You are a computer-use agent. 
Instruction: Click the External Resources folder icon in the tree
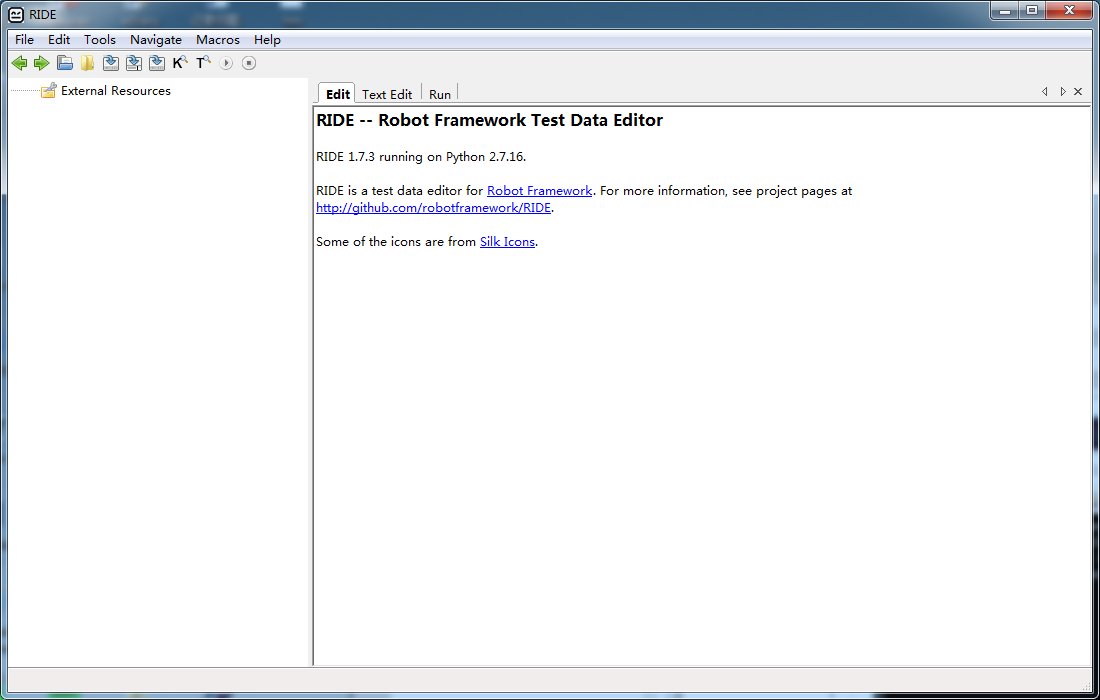point(48,90)
